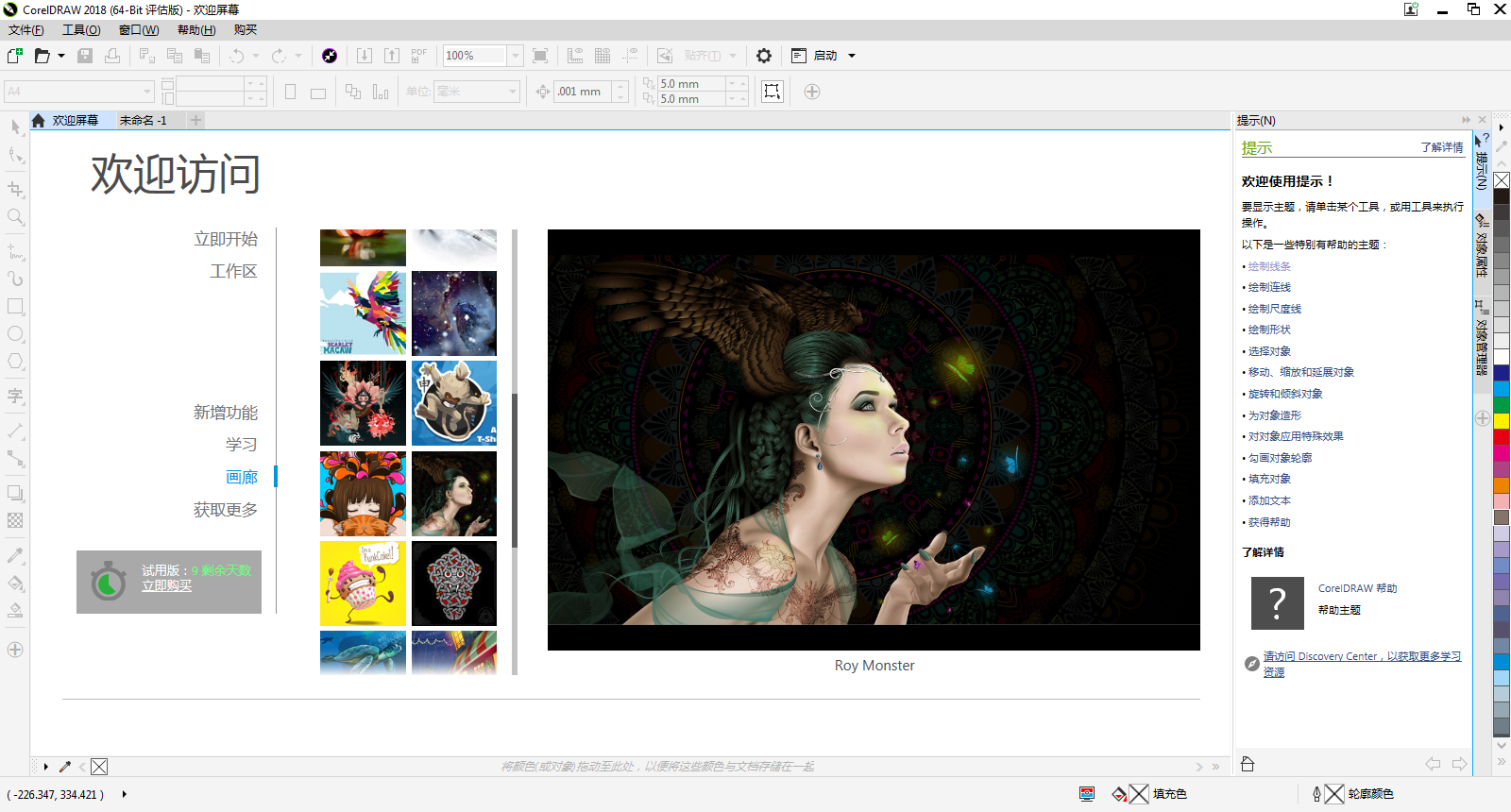Screen dimensions: 1511x812
Task: Select the Zoom magnifier tool
Action: pos(15,217)
